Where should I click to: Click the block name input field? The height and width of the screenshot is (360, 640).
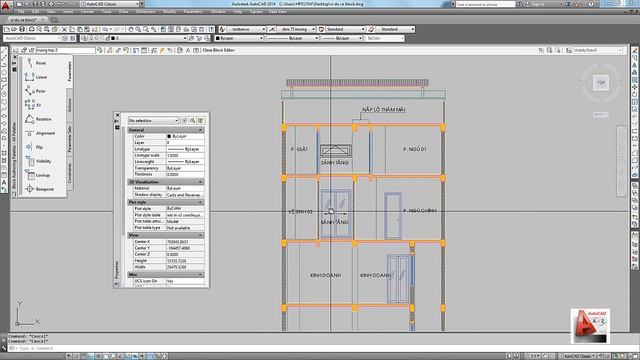[66, 50]
